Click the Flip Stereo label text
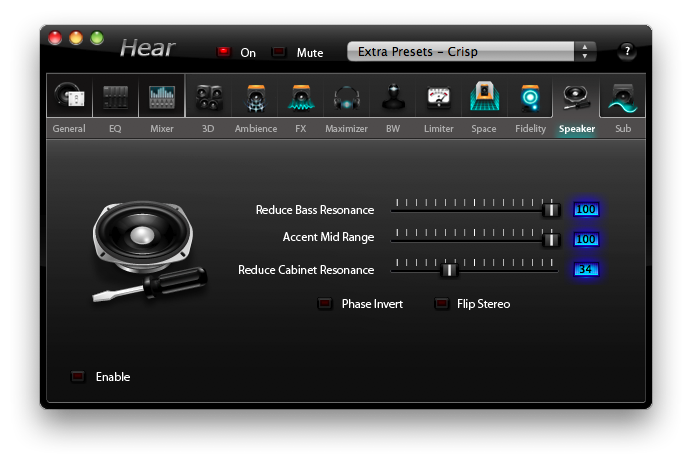The image size is (692, 464). (x=483, y=304)
